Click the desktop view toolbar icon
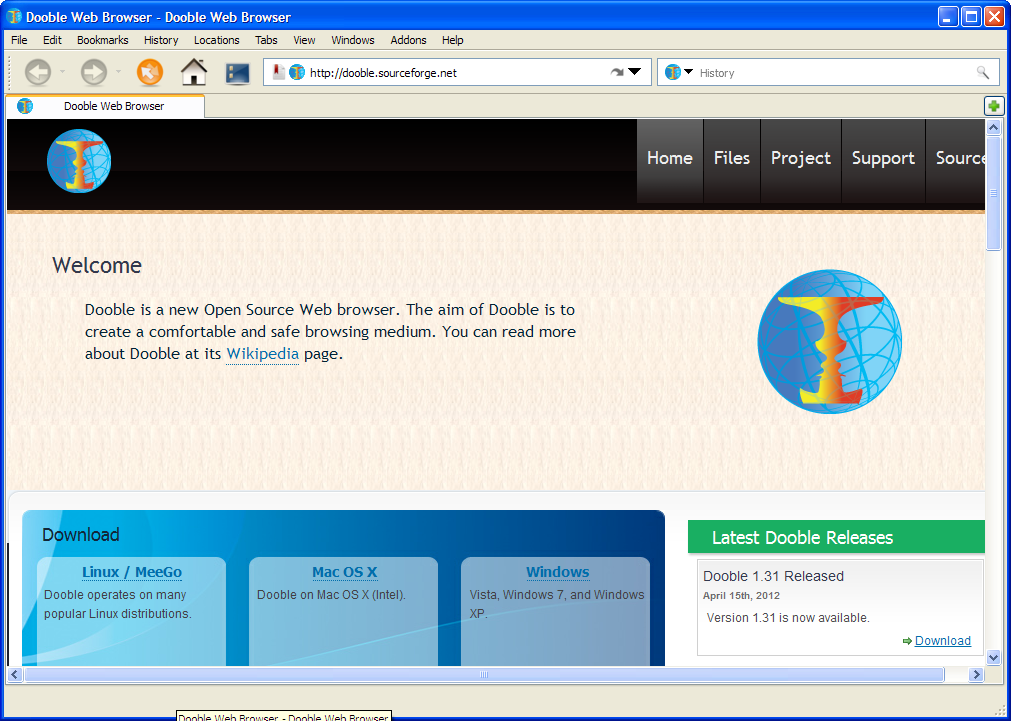The image size is (1011, 721). pos(237,73)
